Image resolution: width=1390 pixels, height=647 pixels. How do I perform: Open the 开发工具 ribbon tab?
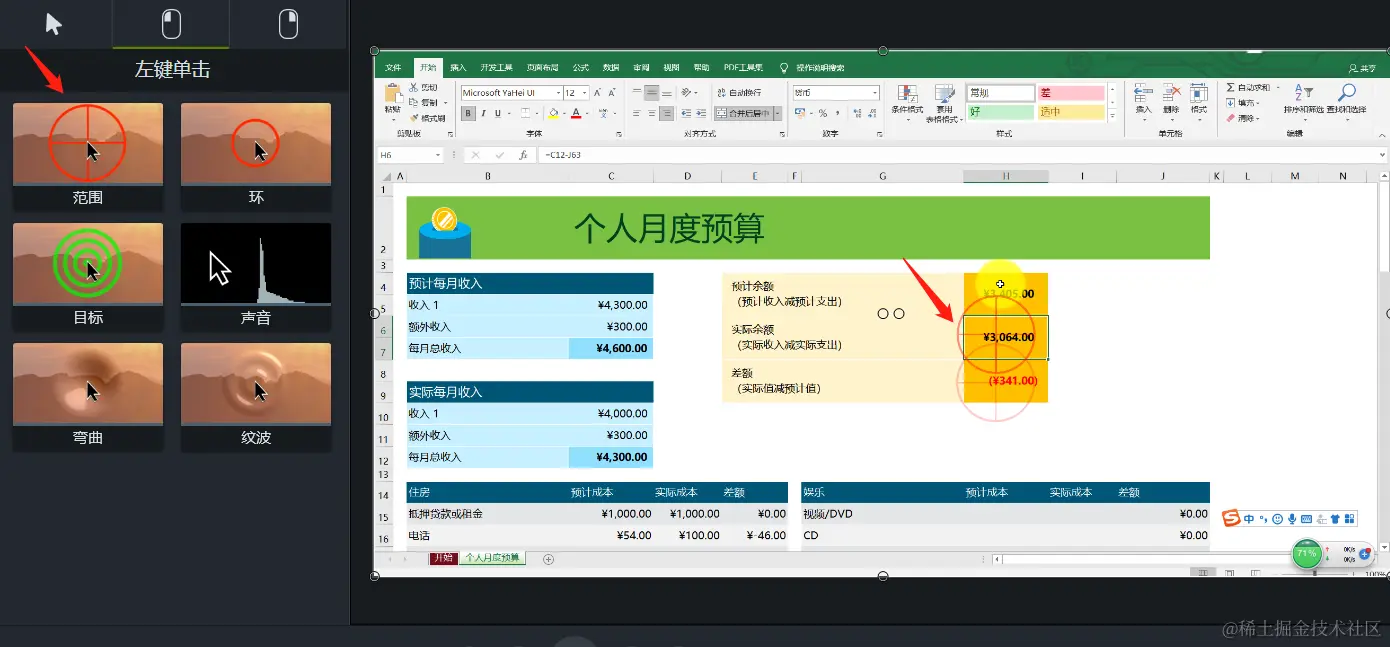[x=496, y=68]
